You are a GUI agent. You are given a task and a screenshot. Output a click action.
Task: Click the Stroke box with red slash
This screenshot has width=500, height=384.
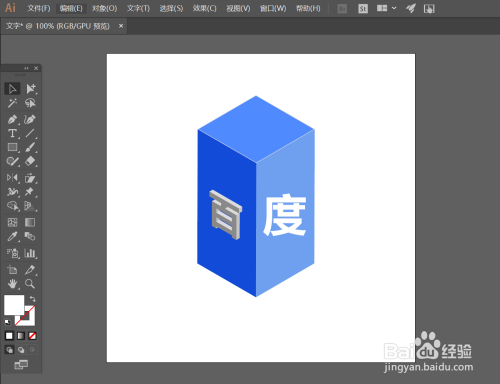point(29,320)
